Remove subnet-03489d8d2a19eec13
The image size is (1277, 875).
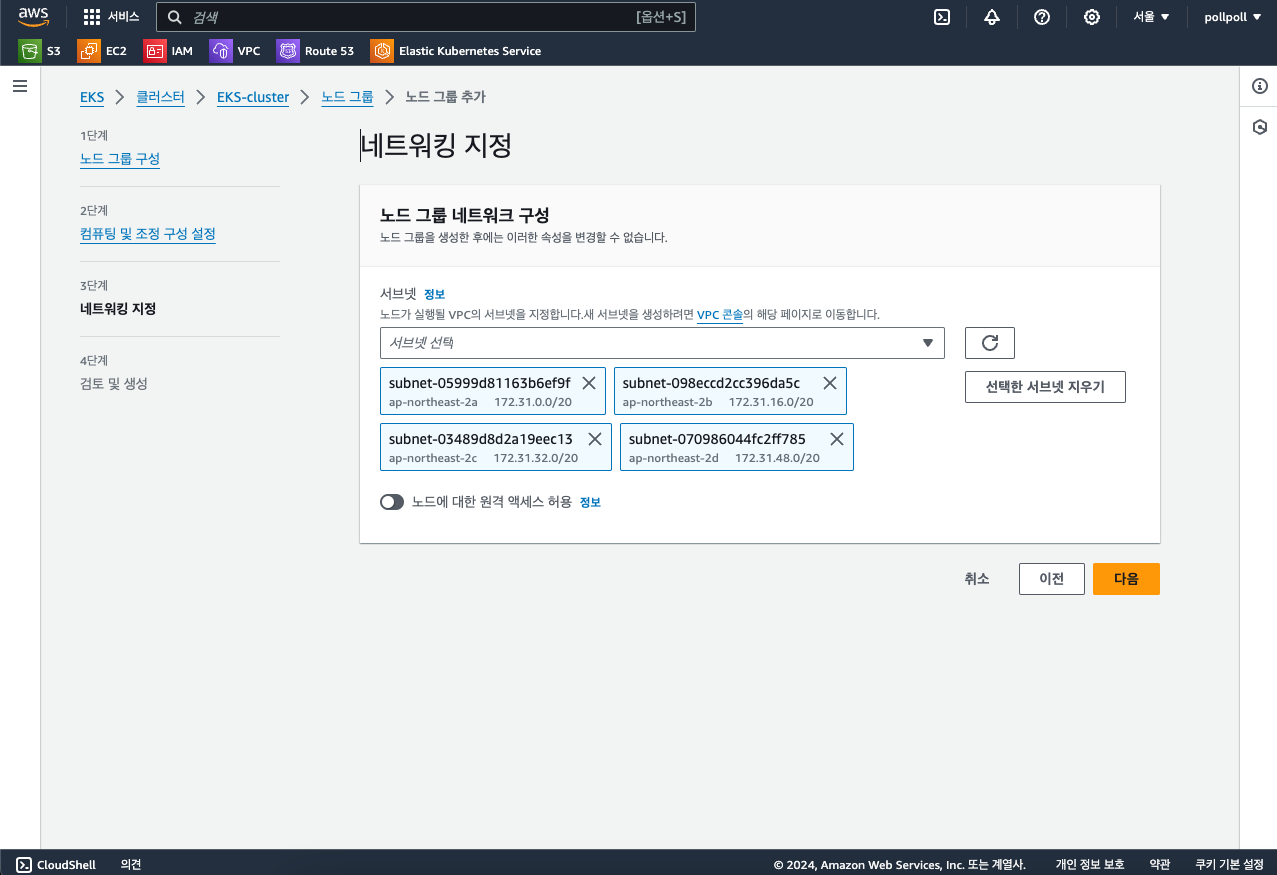(x=594, y=439)
